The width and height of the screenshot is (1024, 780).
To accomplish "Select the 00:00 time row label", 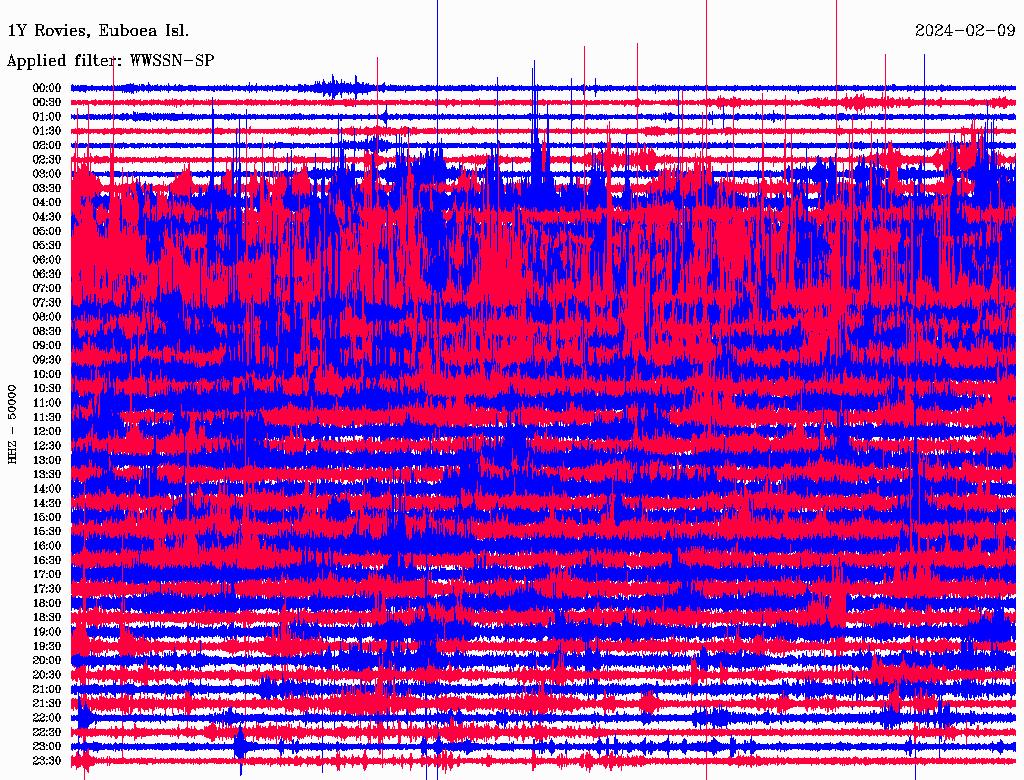I will coord(47,88).
